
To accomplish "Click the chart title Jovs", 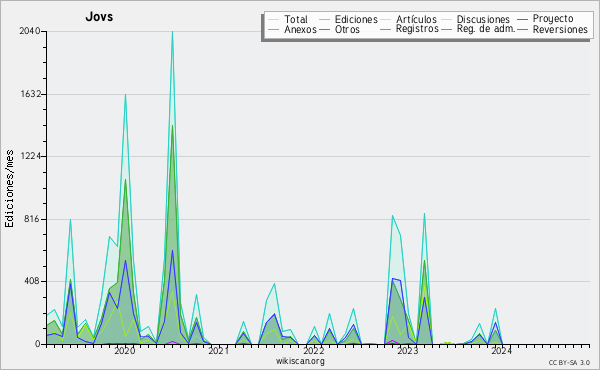I will (99, 16).
